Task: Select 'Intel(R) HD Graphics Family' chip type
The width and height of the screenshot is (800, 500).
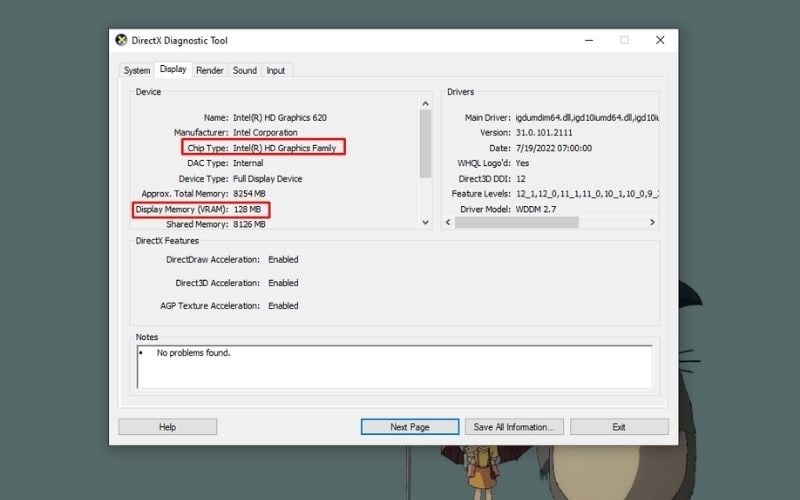Action: tap(284, 148)
